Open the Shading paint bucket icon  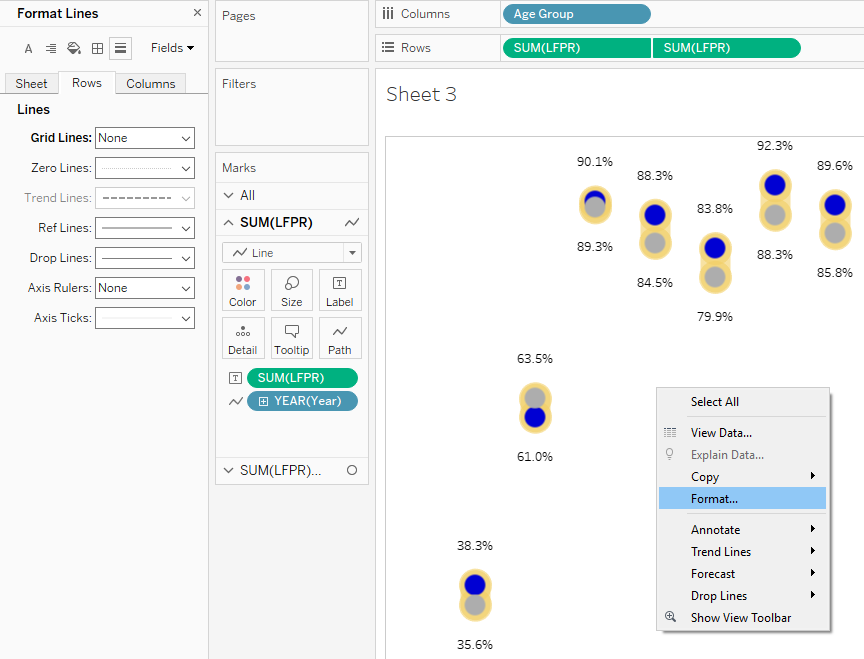click(74, 48)
